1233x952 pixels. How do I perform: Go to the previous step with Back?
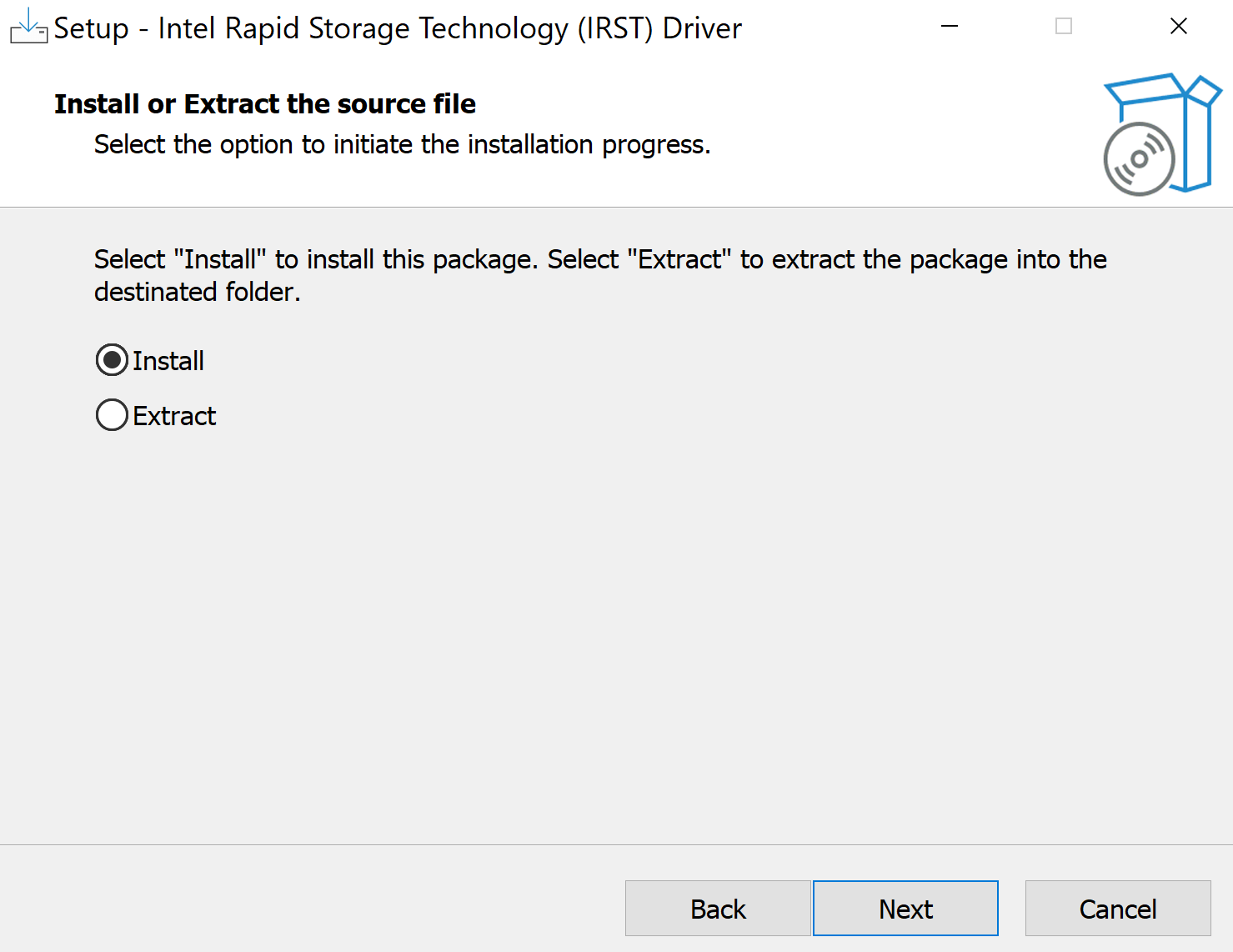(718, 909)
